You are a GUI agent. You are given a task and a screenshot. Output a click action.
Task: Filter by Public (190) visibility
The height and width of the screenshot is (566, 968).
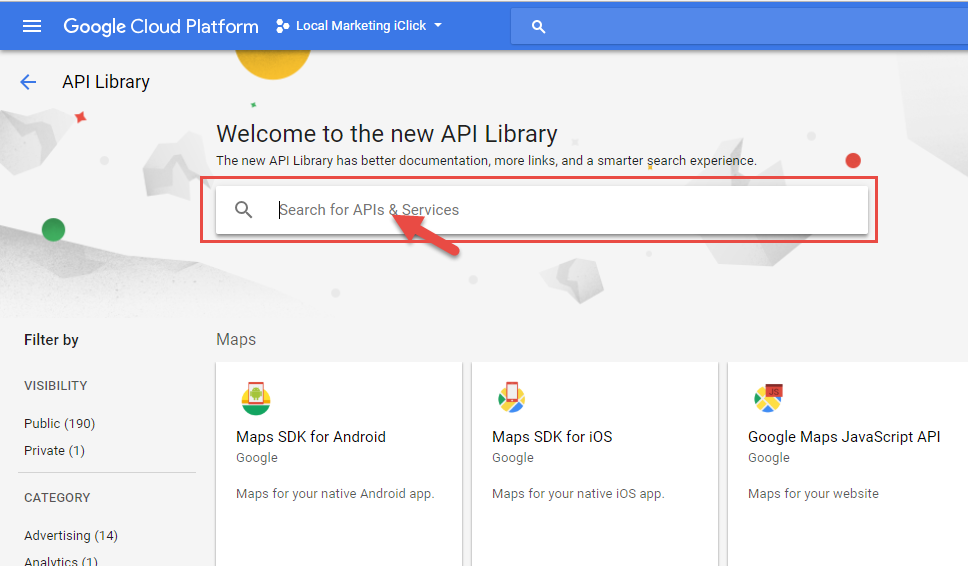[59, 423]
